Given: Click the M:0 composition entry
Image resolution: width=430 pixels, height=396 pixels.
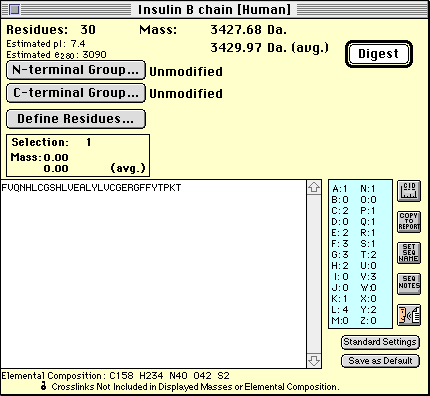Looking at the screenshot, I should pyautogui.click(x=340, y=321).
